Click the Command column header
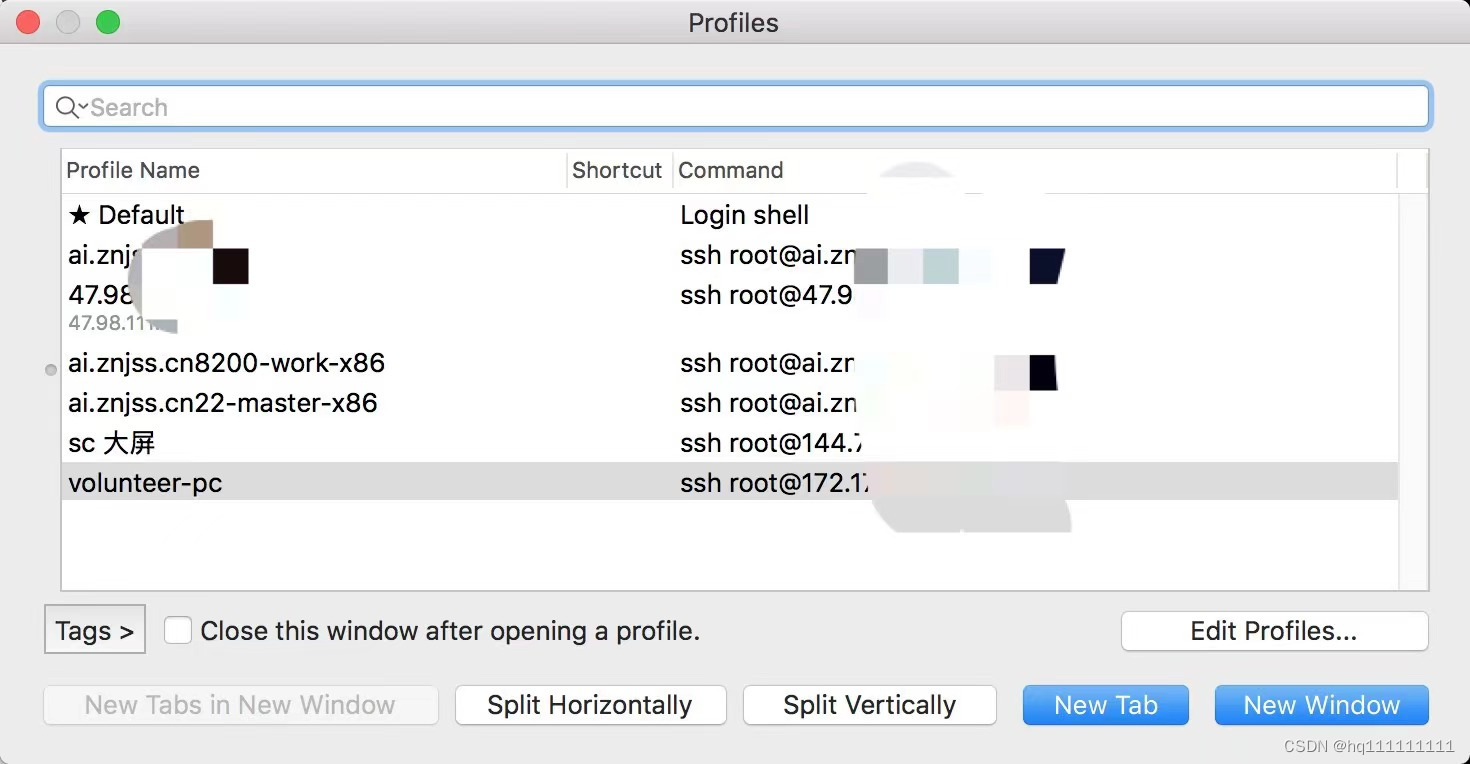Screen dimensions: 1470x764 coord(731,170)
